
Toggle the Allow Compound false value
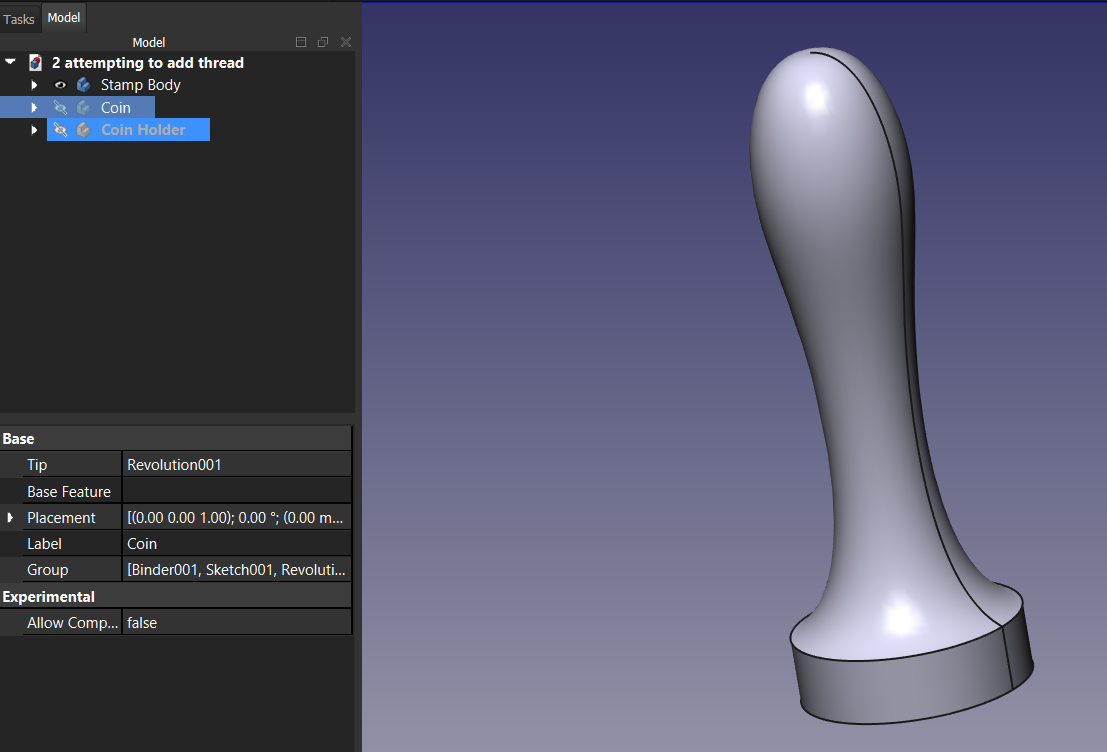(x=236, y=622)
